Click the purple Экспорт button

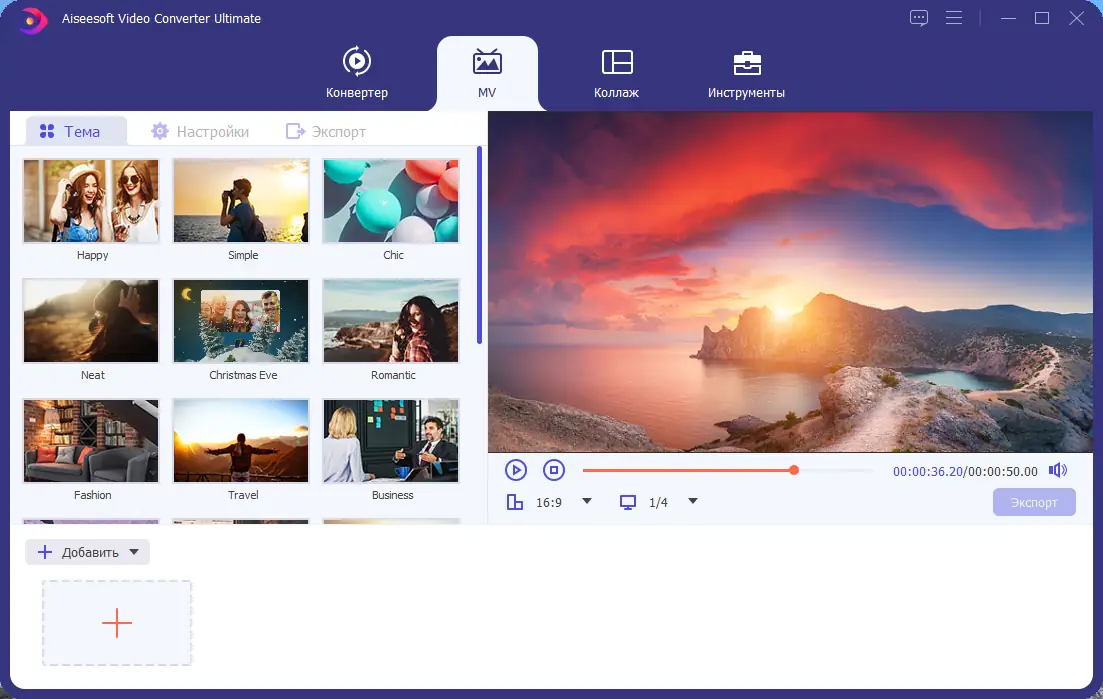pyautogui.click(x=1034, y=502)
